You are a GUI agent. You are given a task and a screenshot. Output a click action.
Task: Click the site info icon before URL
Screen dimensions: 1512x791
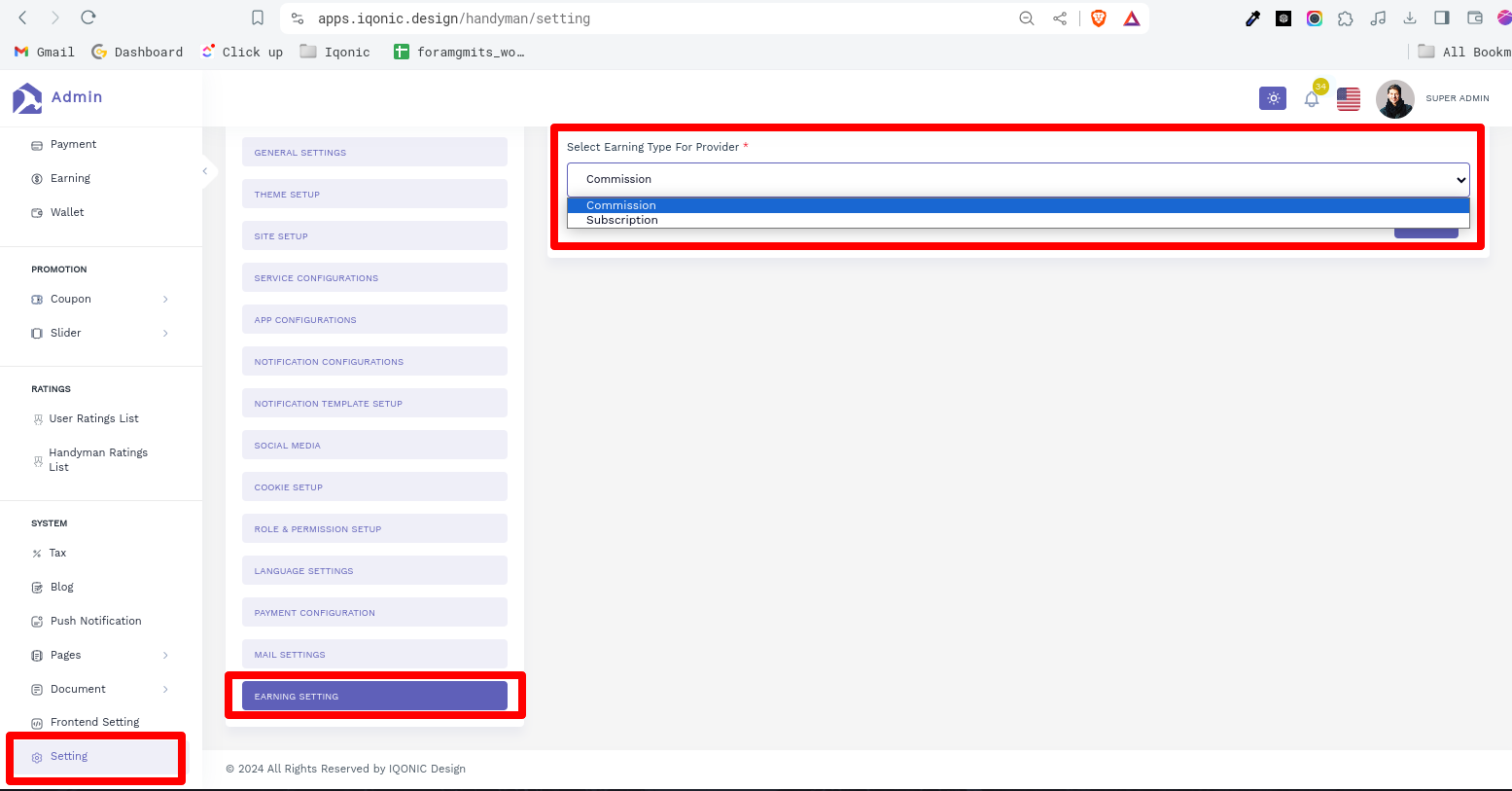298,18
